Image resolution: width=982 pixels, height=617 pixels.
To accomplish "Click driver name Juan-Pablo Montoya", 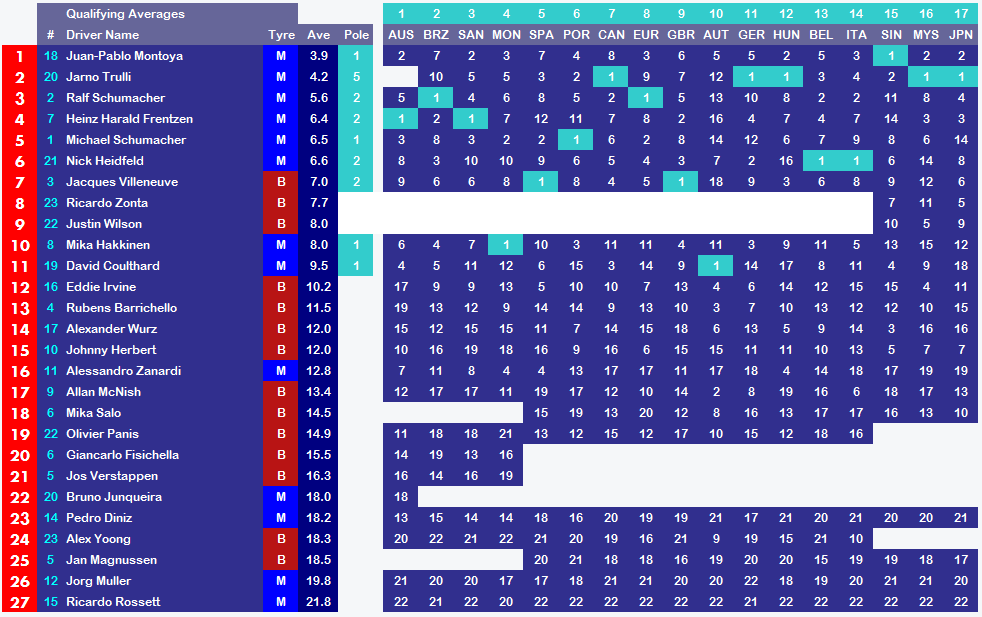I will [125, 56].
